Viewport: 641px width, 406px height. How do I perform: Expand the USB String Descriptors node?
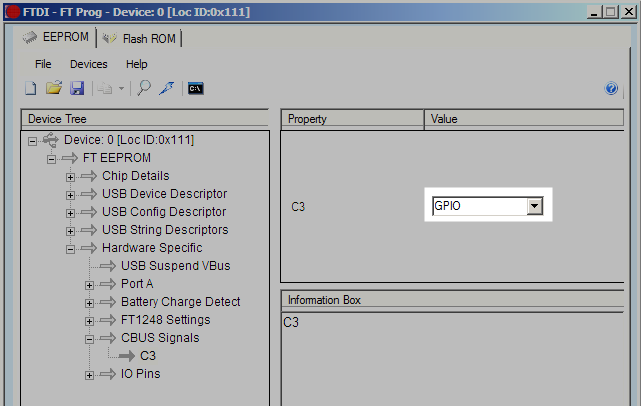click(x=70, y=231)
